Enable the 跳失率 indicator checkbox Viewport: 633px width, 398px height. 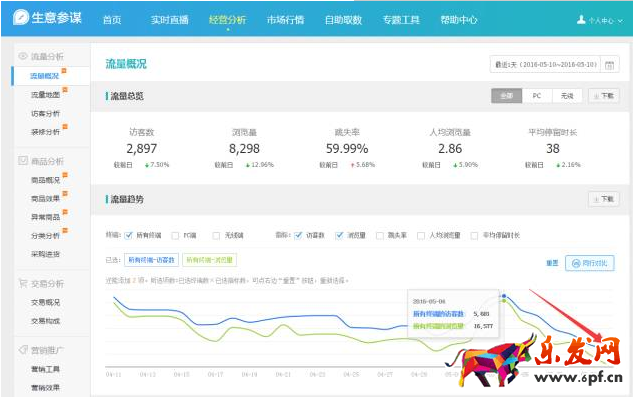click(x=379, y=235)
